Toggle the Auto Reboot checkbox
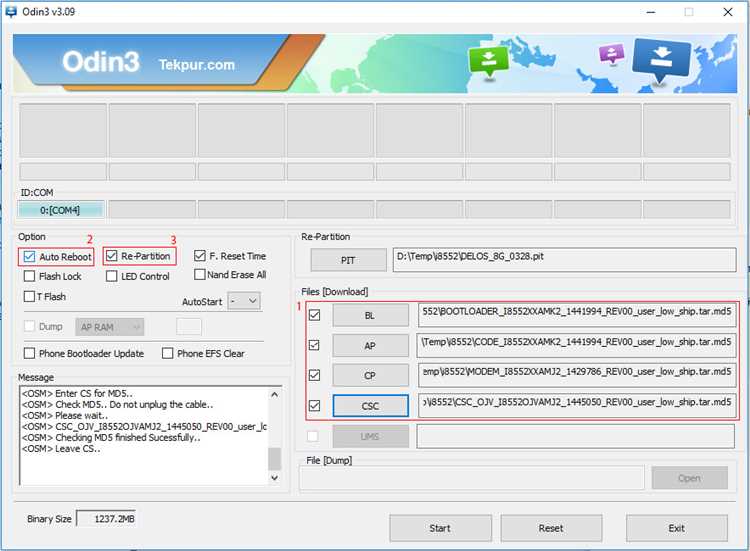This screenshot has width=750, height=551. [29, 256]
